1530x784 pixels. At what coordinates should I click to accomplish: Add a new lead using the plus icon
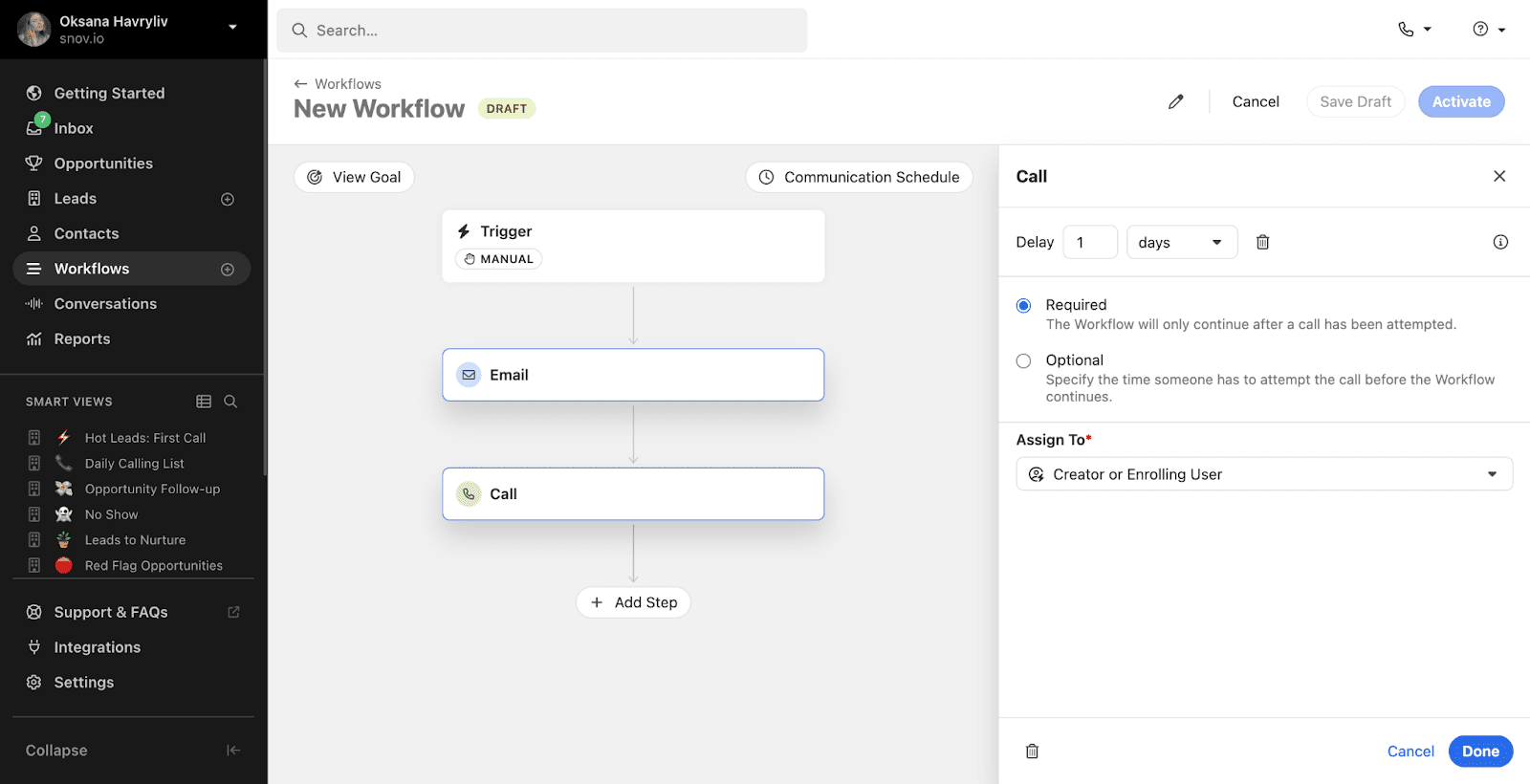click(x=228, y=199)
